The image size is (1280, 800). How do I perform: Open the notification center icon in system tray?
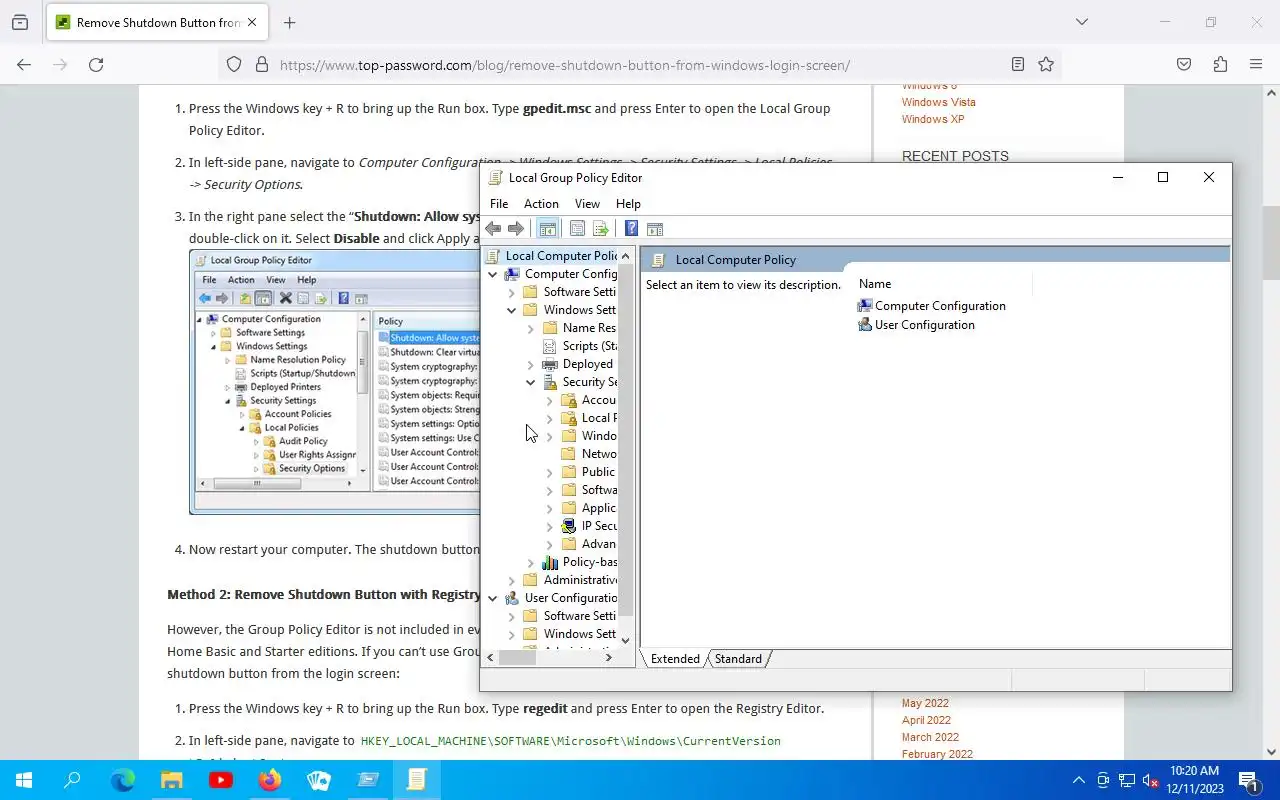tap(1248, 780)
